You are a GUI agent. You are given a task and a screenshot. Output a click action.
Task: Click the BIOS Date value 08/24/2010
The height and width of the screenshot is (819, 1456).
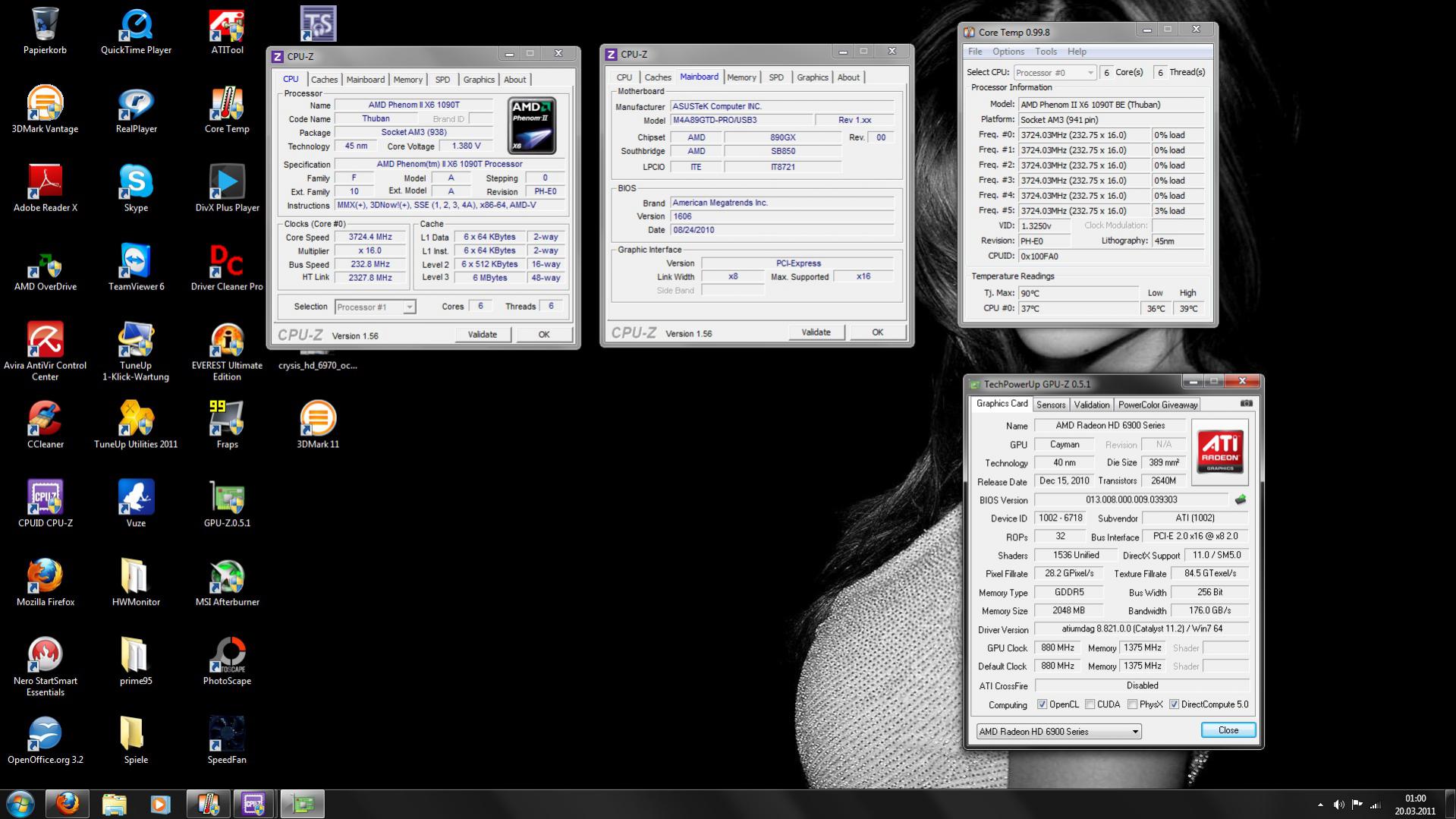coord(782,230)
